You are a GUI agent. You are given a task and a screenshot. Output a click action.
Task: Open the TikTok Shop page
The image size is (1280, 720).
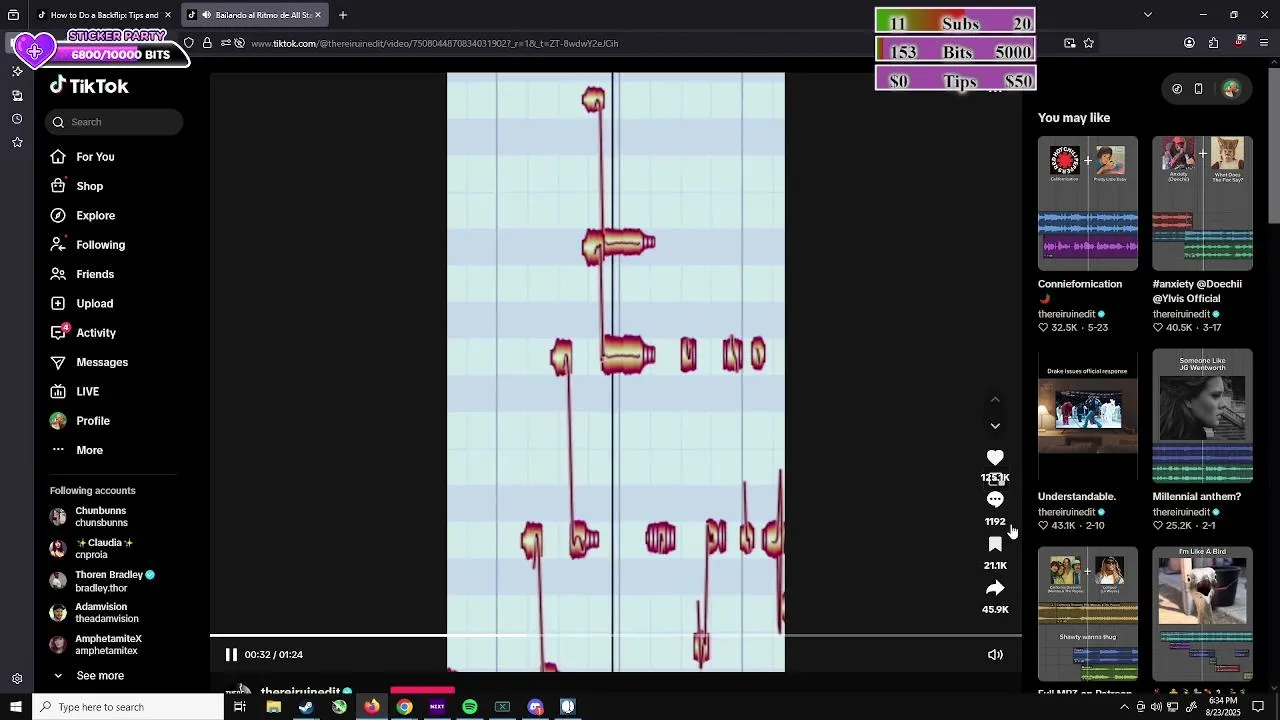tap(89, 186)
